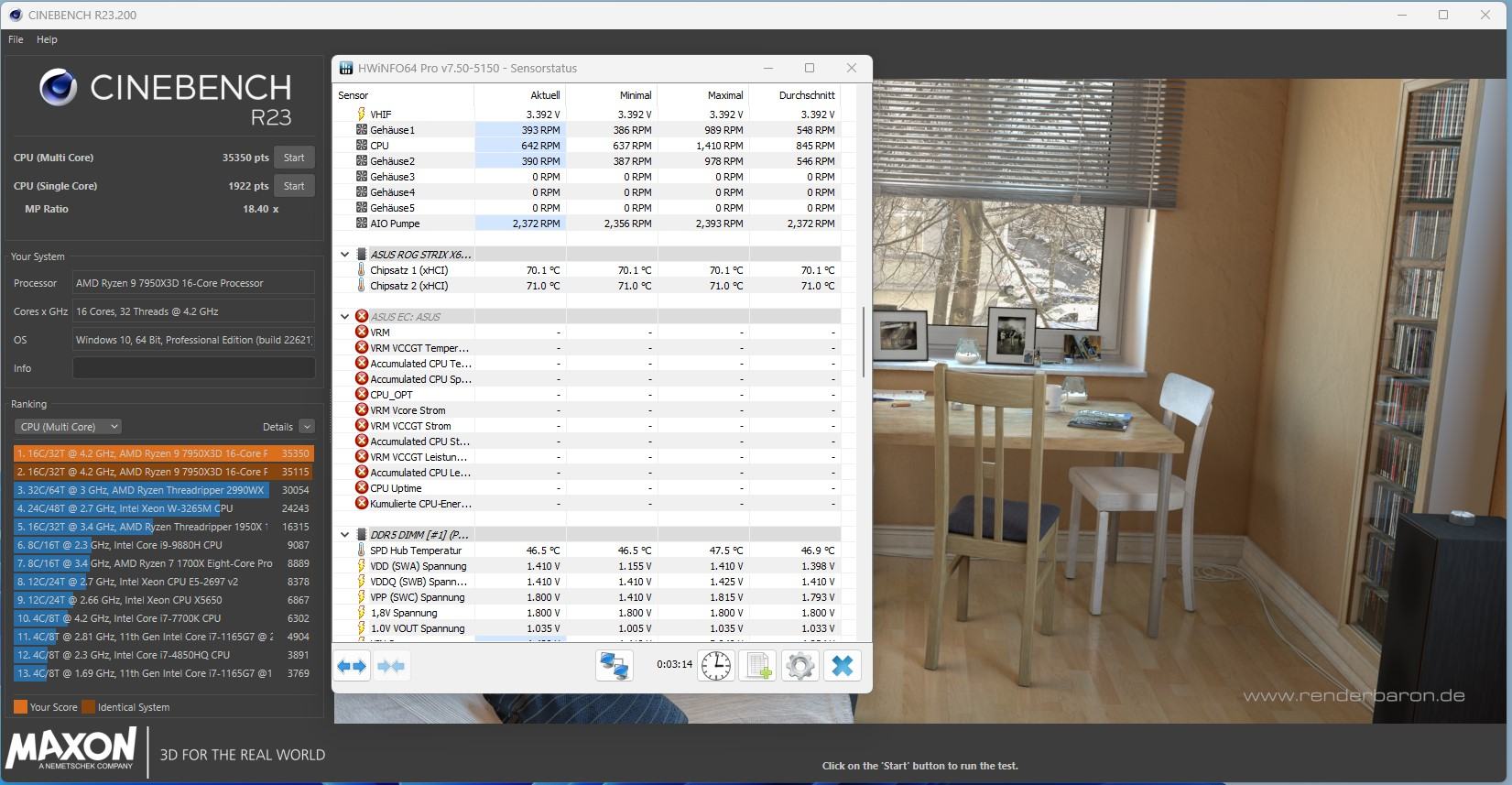Open the HWiNFO network remote monitors icon
Image resolution: width=1512 pixels, height=785 pixels.
point(614,666)
